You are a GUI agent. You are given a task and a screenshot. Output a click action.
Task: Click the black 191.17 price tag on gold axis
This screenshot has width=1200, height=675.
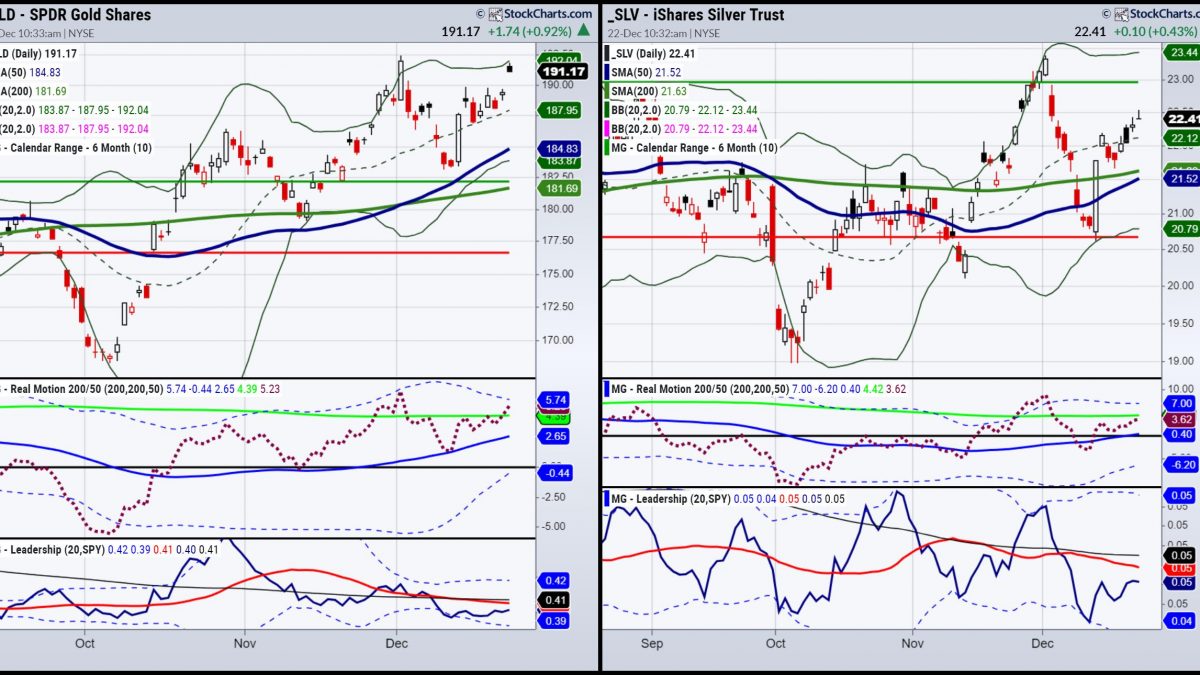(x=564, y=72)
